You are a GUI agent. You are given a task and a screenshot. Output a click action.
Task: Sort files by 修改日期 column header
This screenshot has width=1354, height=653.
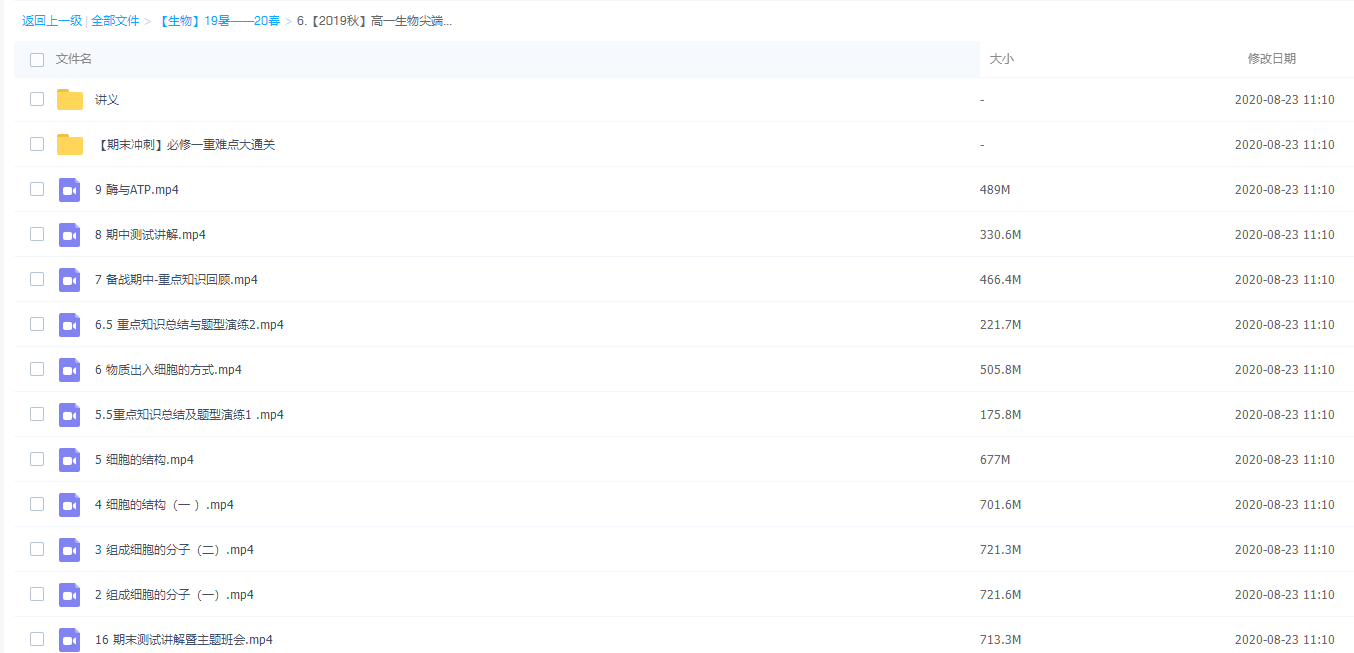click(1271, 59)
